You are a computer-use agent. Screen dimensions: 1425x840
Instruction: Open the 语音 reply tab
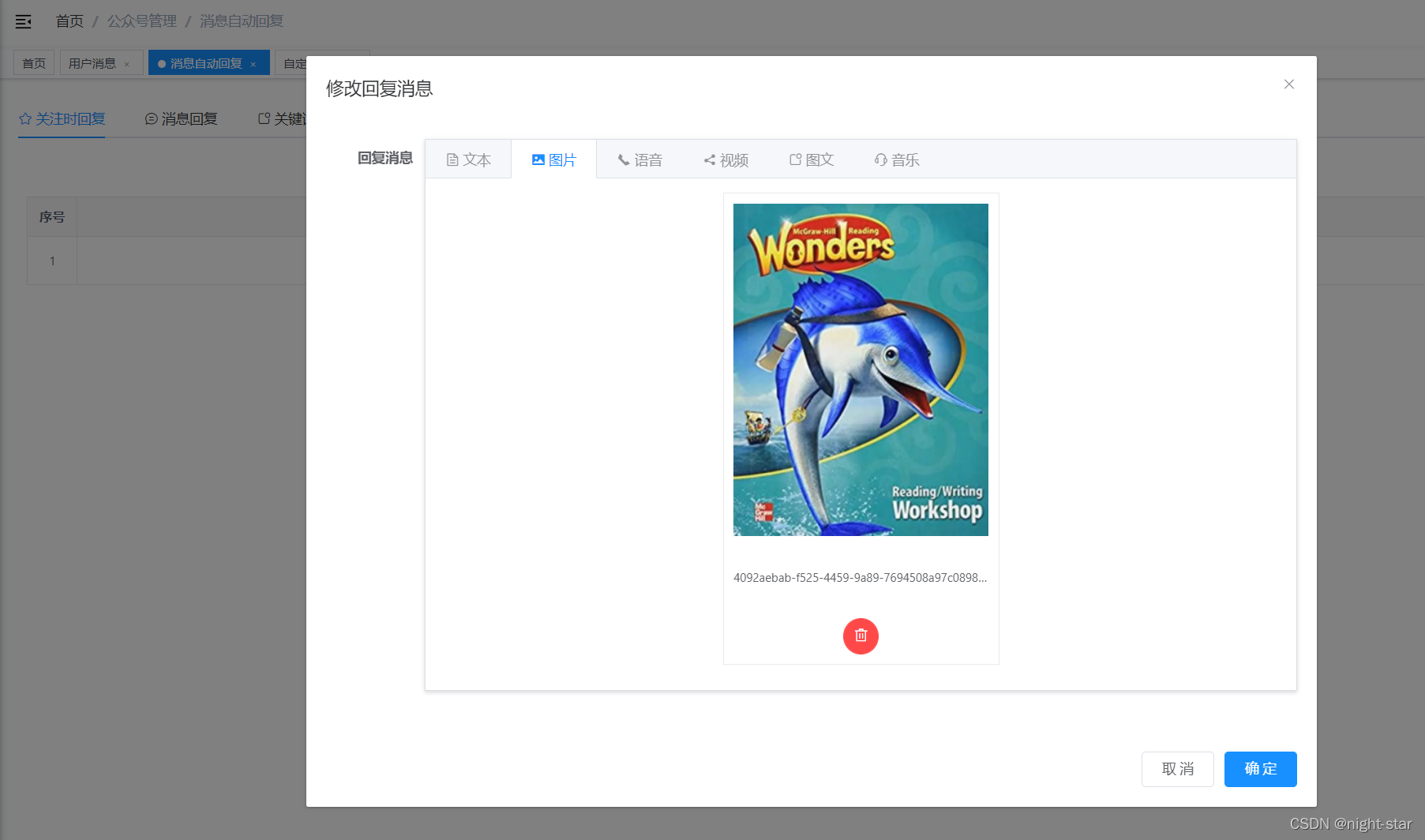(639, 159)
